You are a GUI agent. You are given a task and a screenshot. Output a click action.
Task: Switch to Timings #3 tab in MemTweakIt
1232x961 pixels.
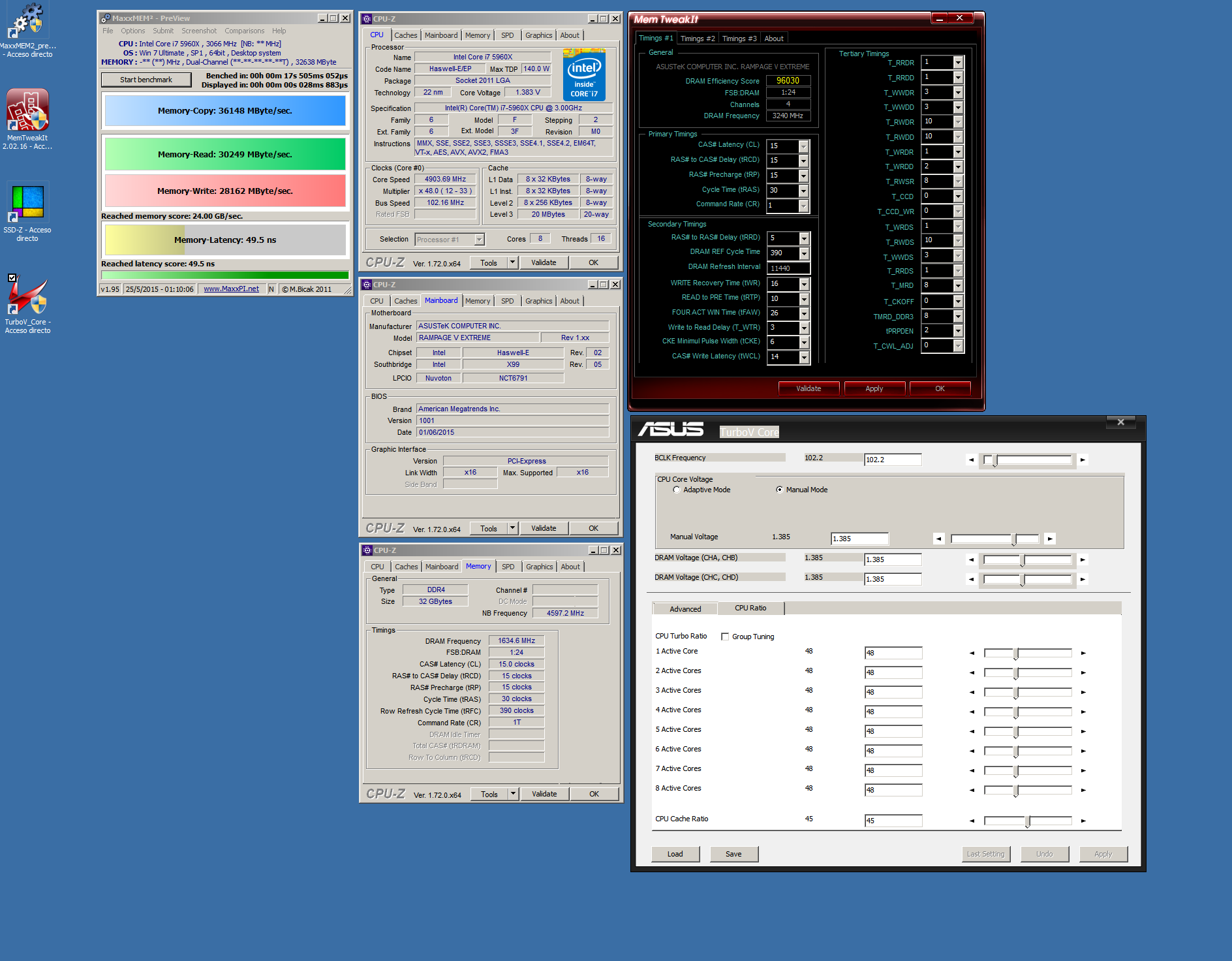(x=739, y=39)
